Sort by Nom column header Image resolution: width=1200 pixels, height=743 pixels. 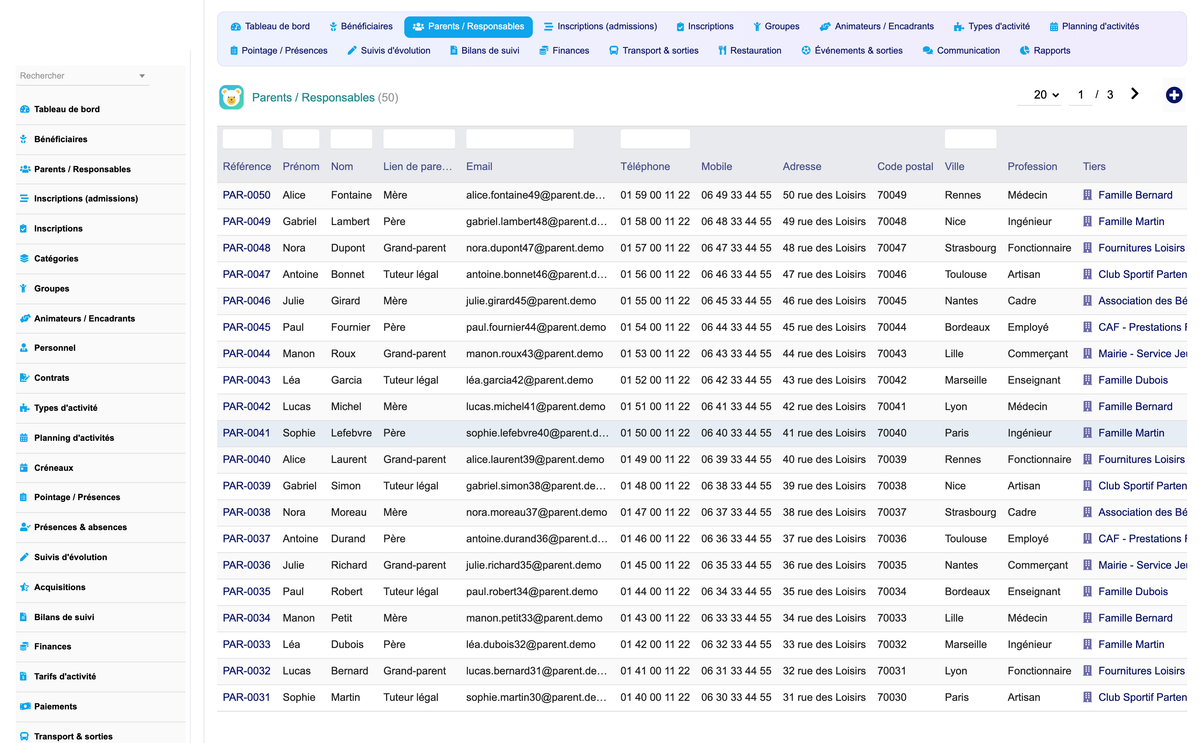[x=342, y=166]
